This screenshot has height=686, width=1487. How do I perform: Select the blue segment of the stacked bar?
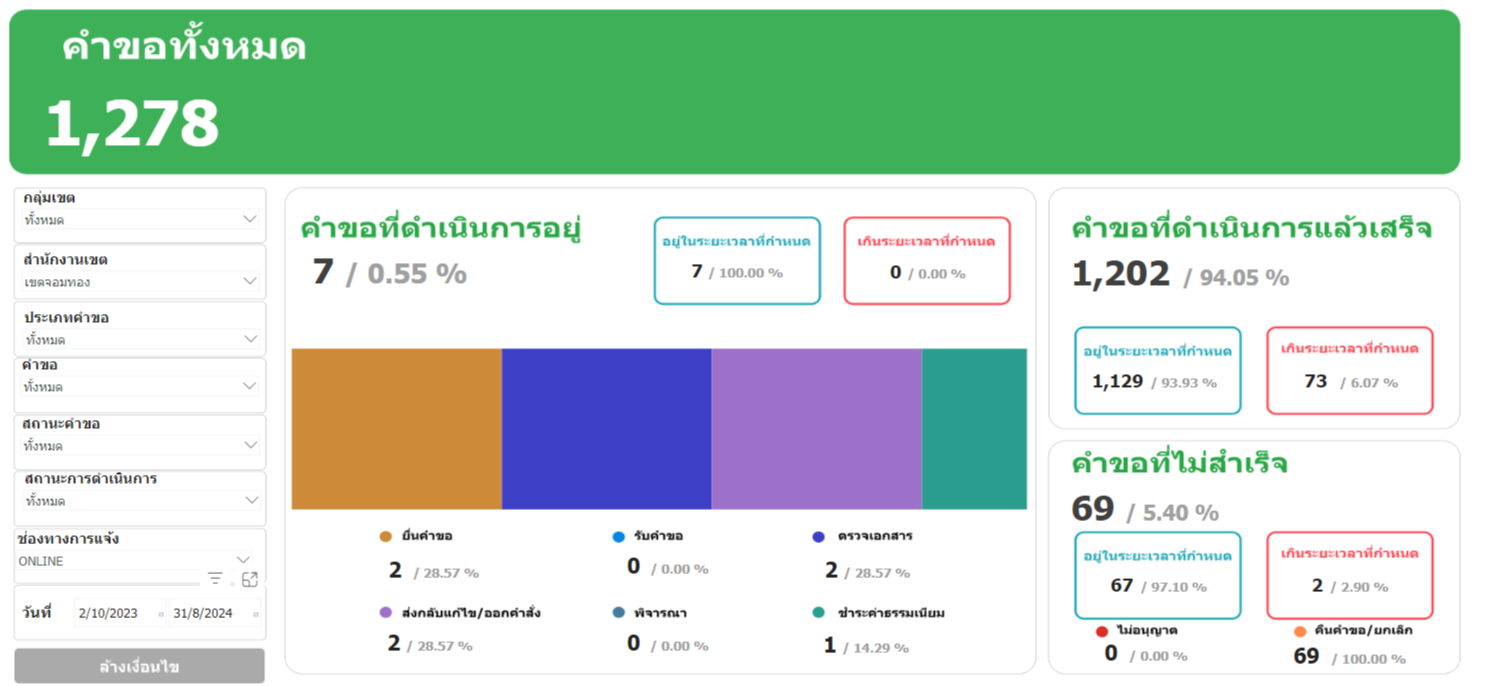pos(606,429)
